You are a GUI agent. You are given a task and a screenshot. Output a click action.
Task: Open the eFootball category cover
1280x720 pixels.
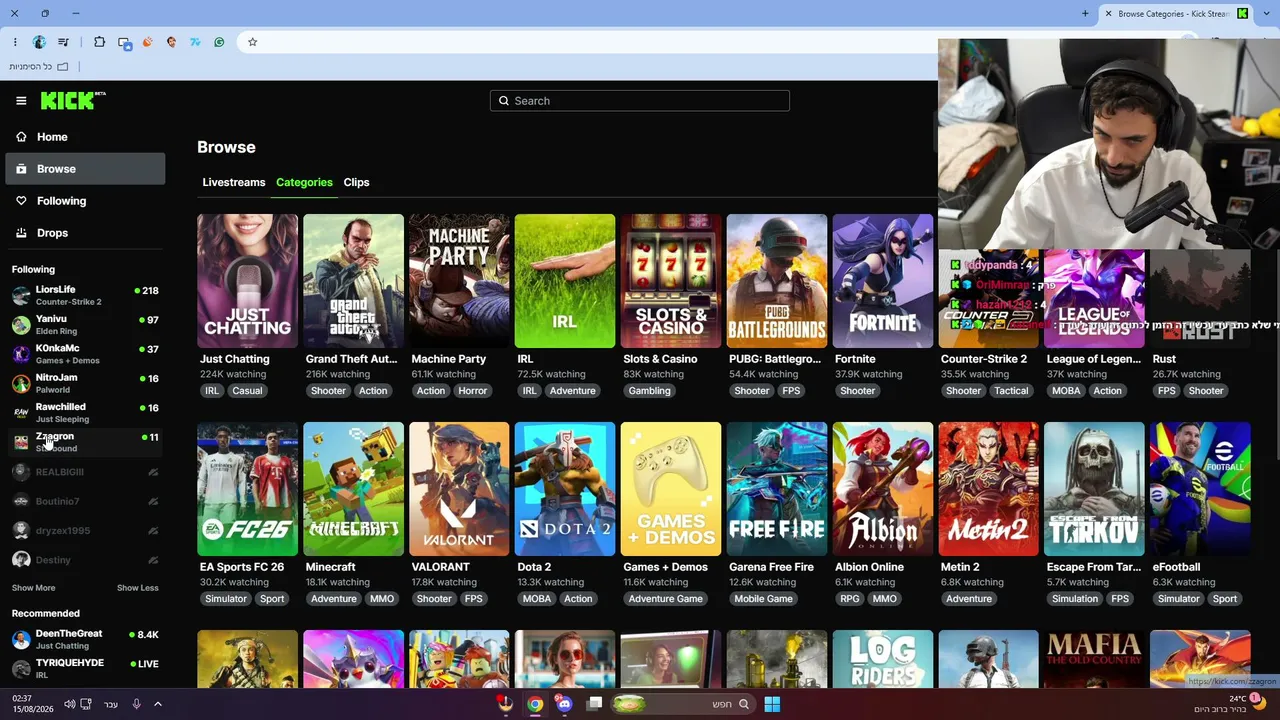[1200, 489]
